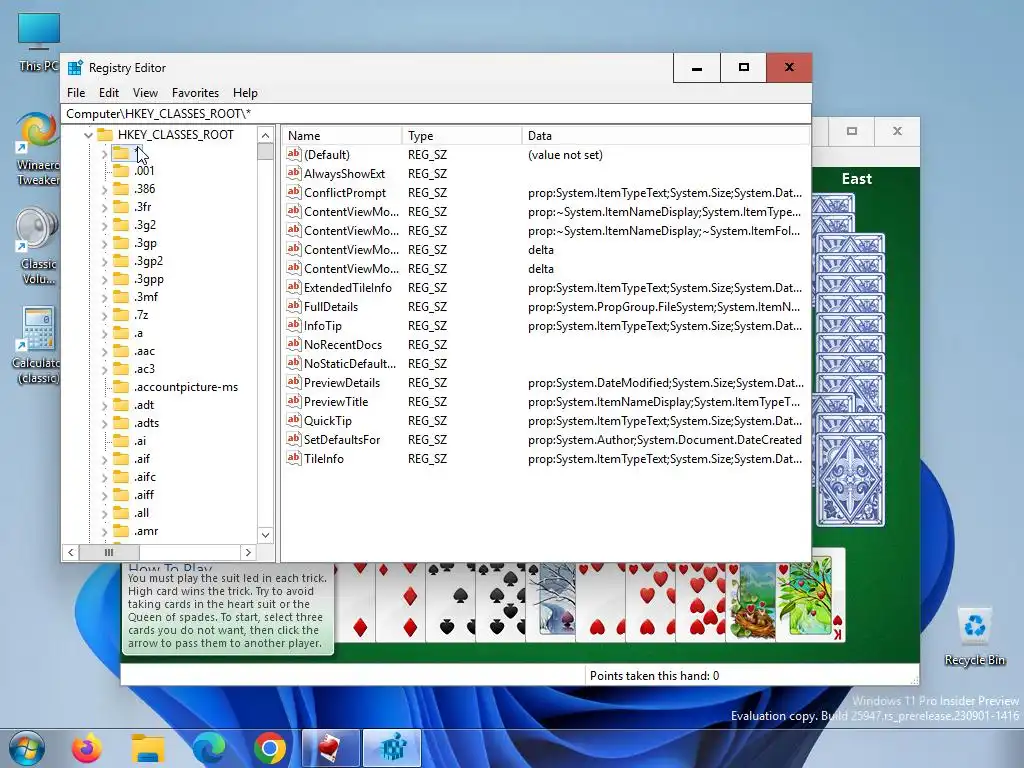Click the AlwaysShowExt value icon
1024x768 pixels.
tap(294, 174)
